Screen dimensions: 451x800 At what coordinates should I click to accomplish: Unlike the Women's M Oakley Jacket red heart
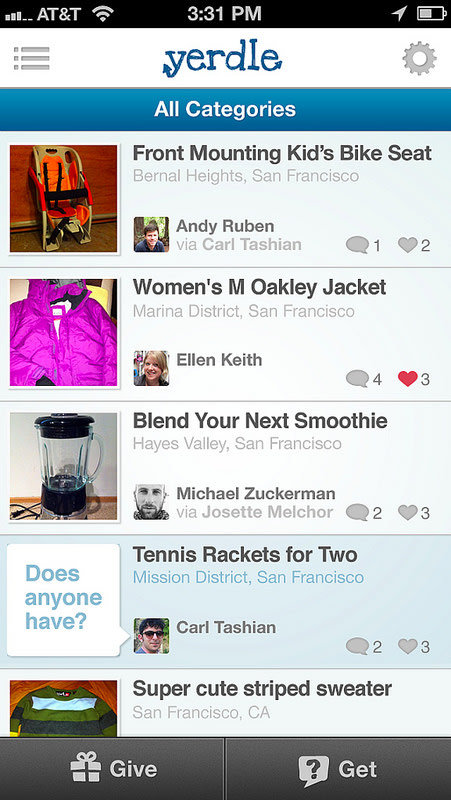pos(408,379)
